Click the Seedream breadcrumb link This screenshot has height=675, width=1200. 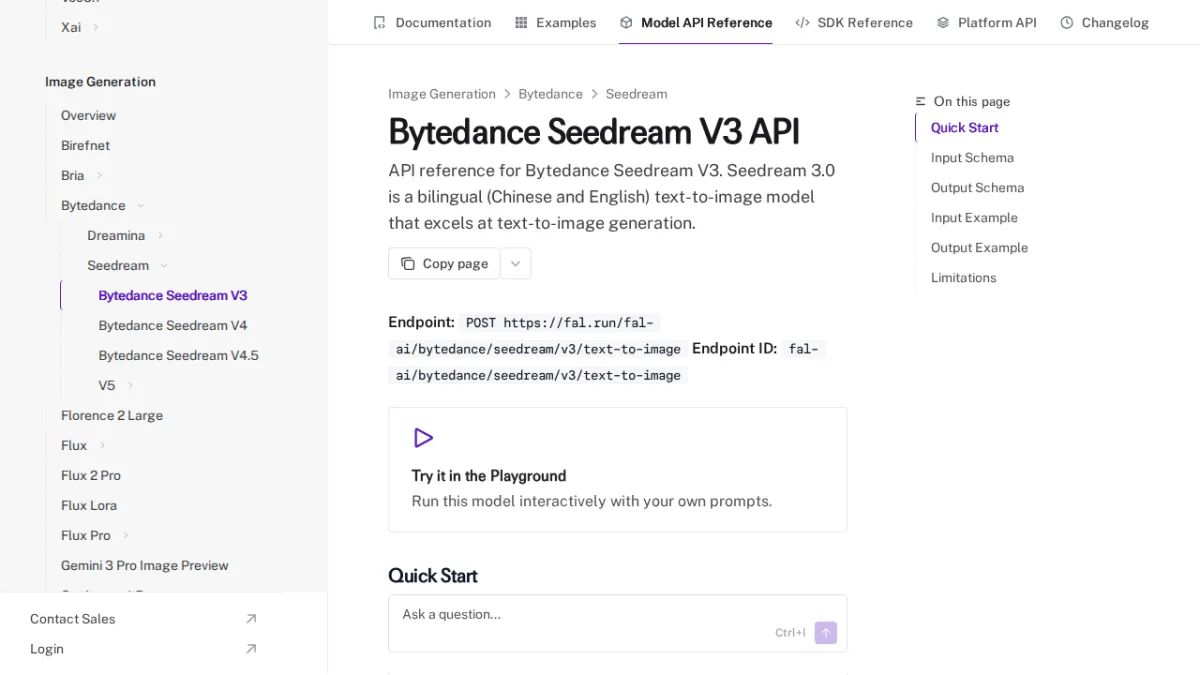click(636, 94)
